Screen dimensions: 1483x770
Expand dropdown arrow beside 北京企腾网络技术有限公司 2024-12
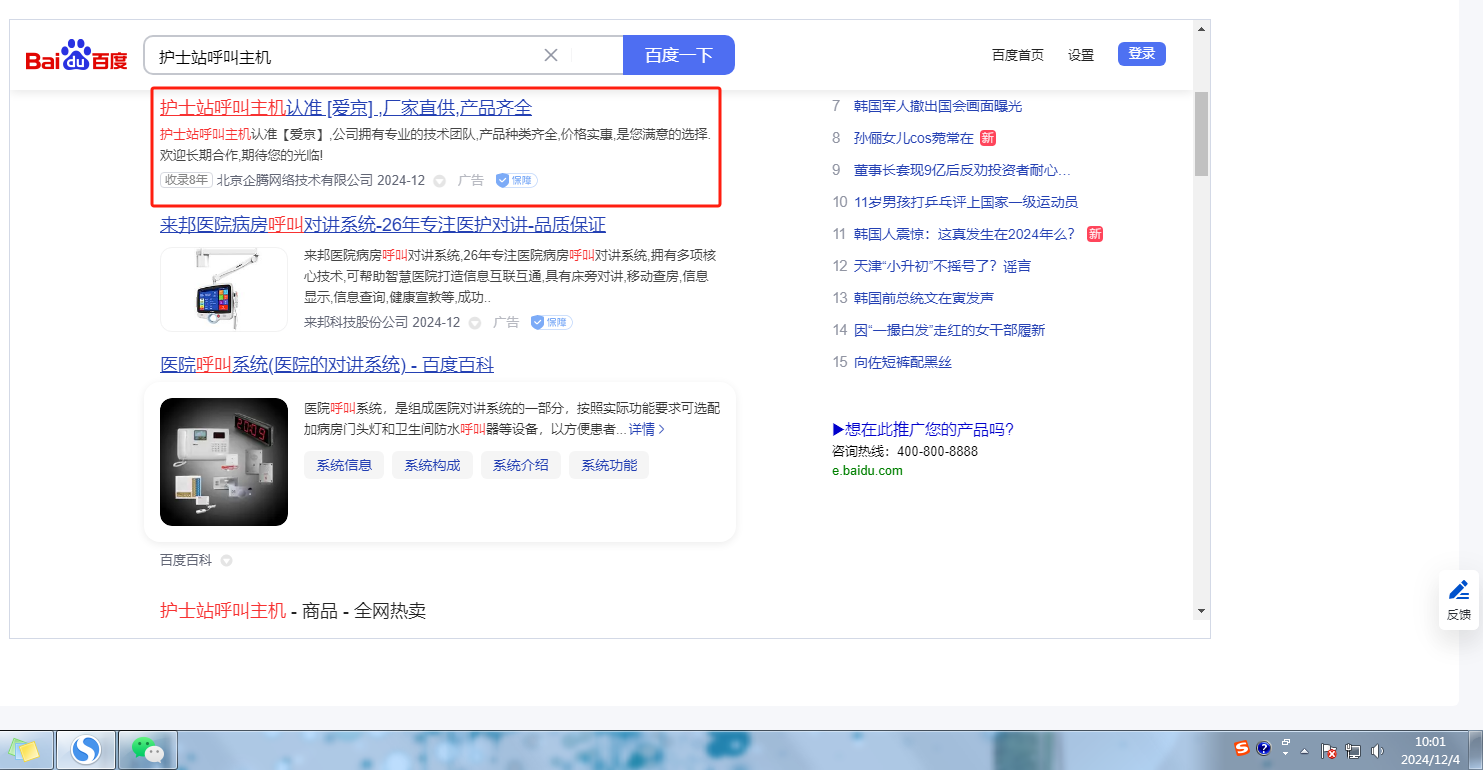pyautogui.click(x=439, y=181)
